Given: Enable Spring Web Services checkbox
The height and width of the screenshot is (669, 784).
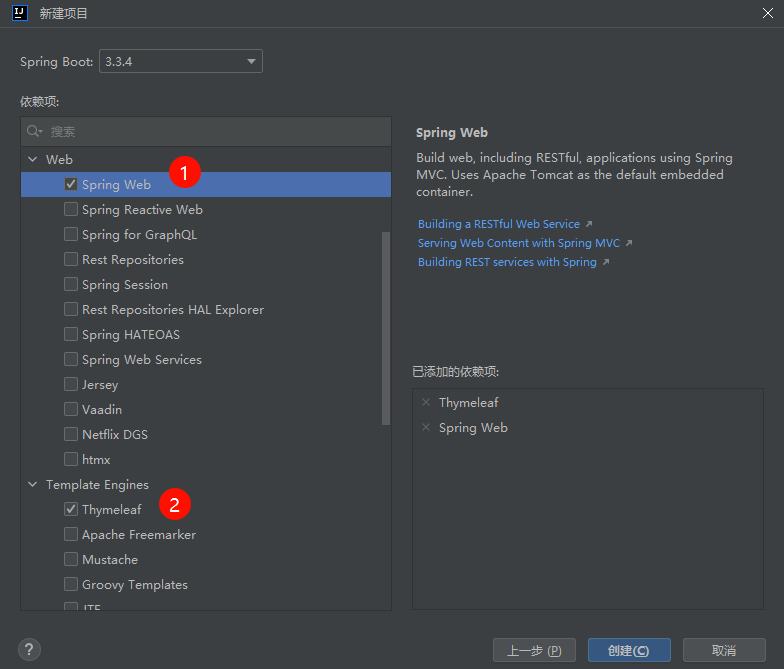Looking at the screenshot, I should [71, 359].
